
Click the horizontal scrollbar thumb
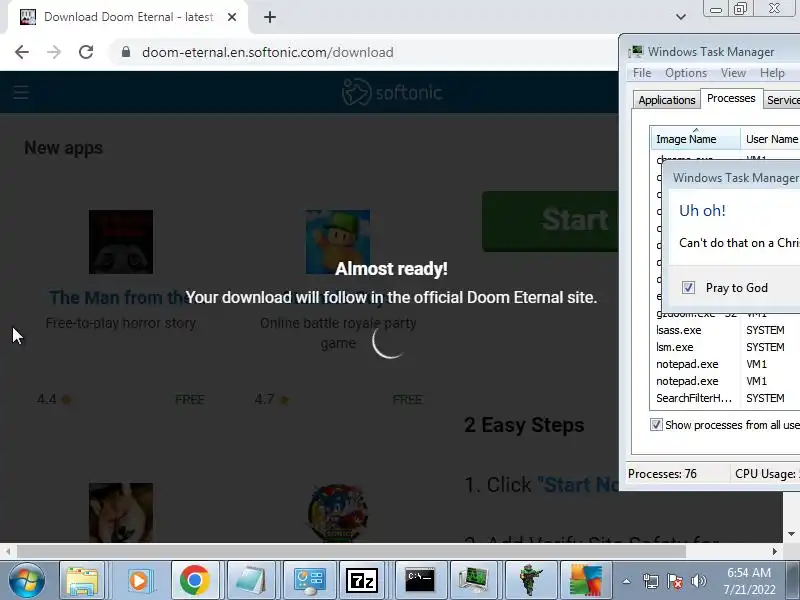coord(351,551)
